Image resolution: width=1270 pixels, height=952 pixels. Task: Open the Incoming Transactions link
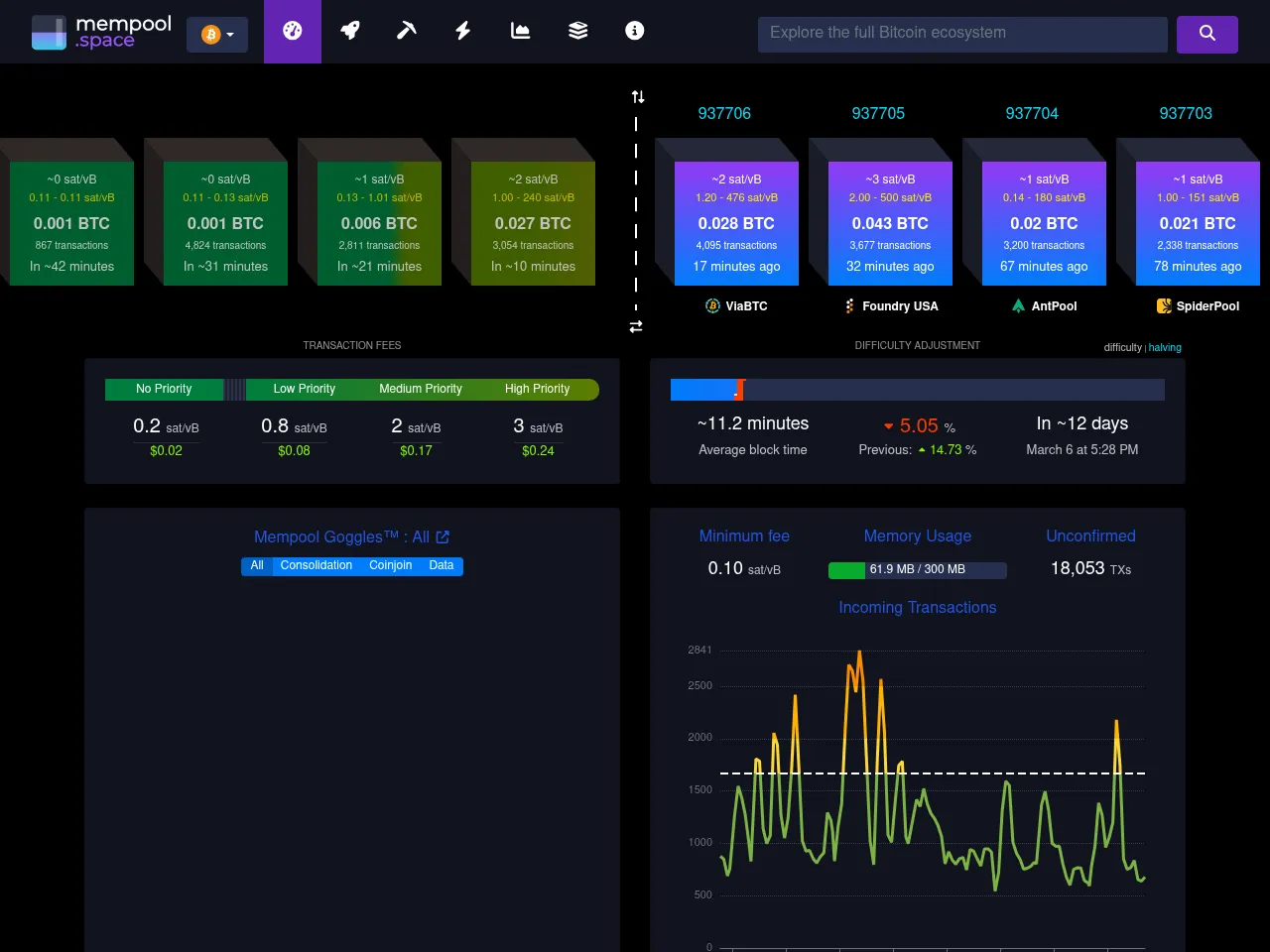click(917, 607)
